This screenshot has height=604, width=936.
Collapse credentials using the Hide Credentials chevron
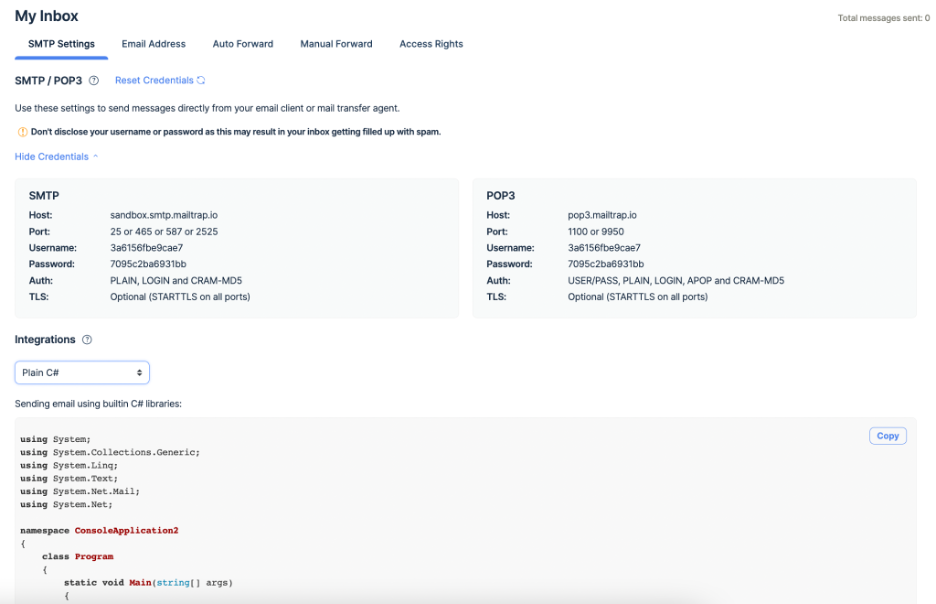click(x=96, y=156)
